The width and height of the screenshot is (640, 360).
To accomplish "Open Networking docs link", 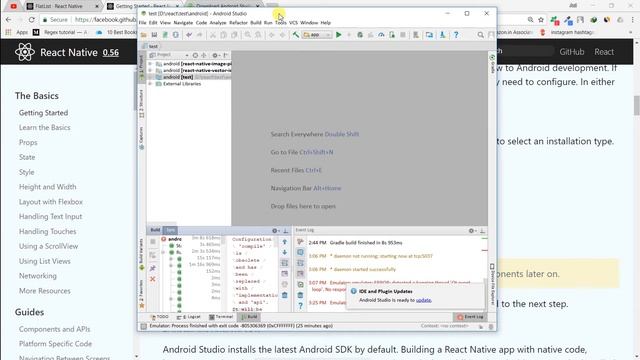I will (38, 276).
